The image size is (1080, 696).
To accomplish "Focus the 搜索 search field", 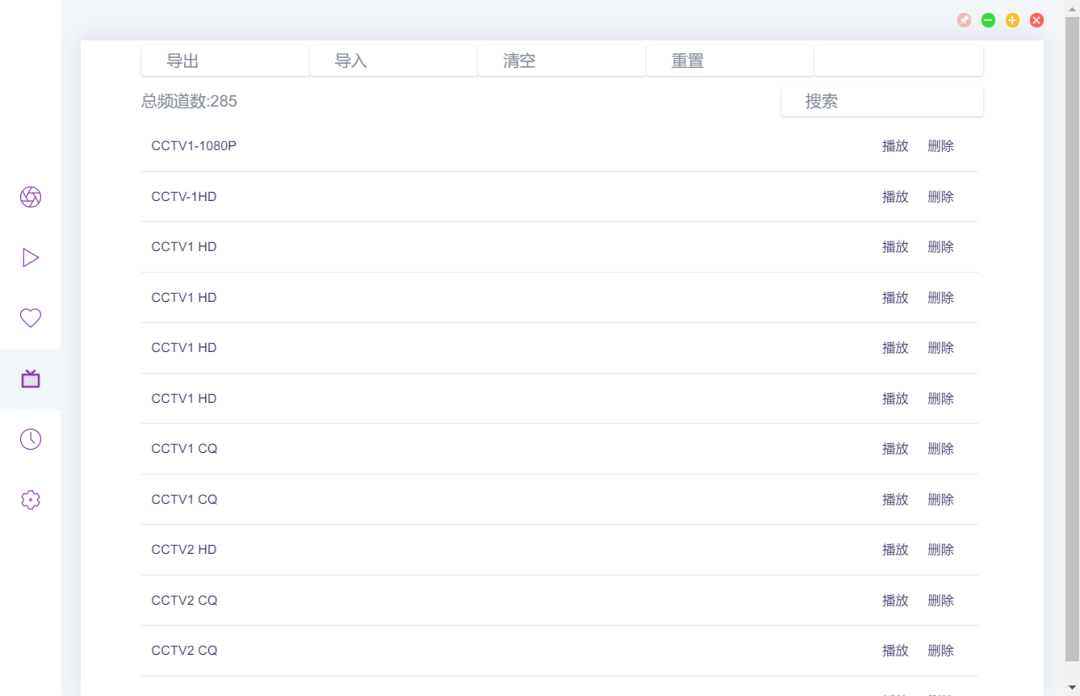I will click(x=882, y=101).
